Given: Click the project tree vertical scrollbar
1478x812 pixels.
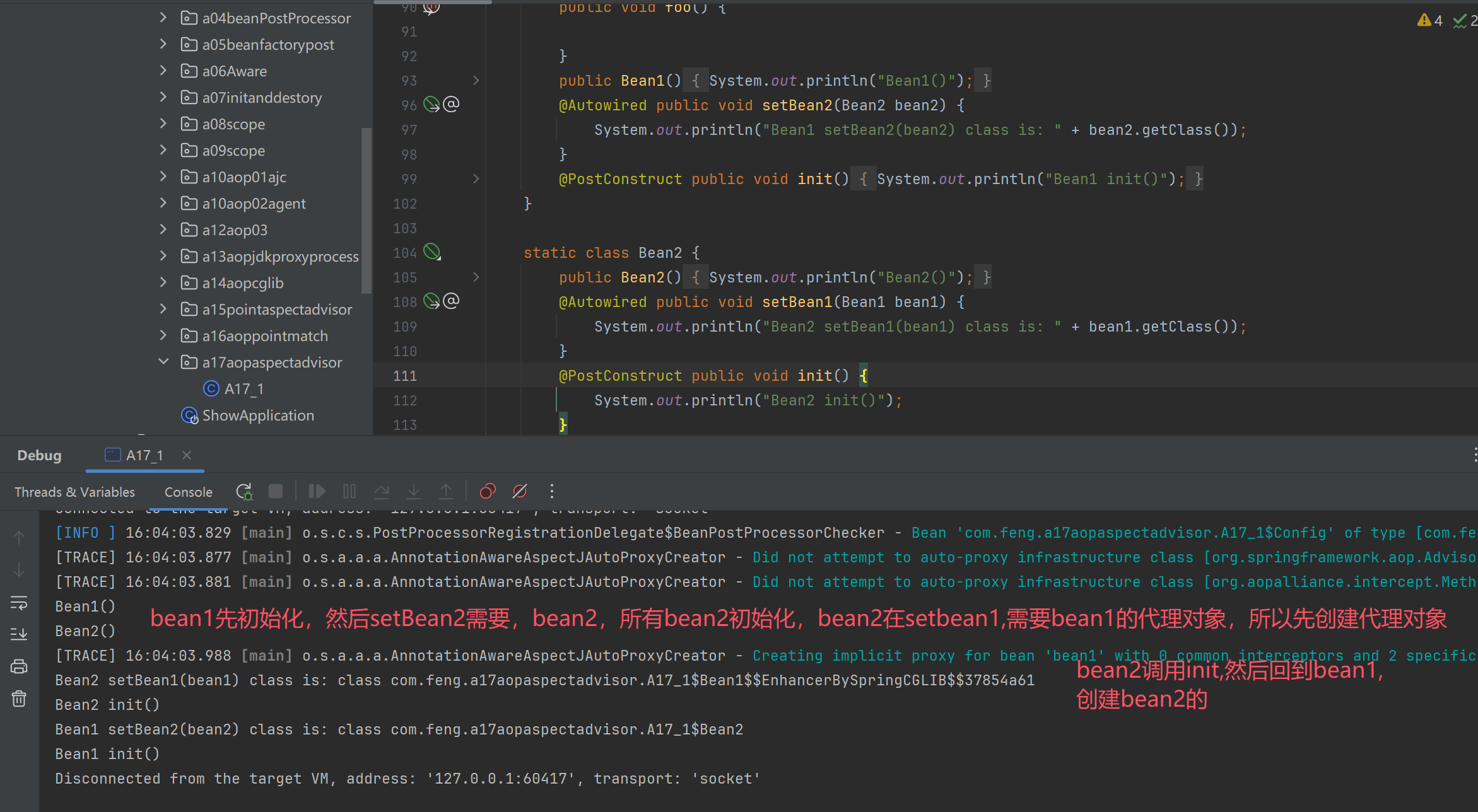Looking at the screenshot, I should tap(366, 211).
